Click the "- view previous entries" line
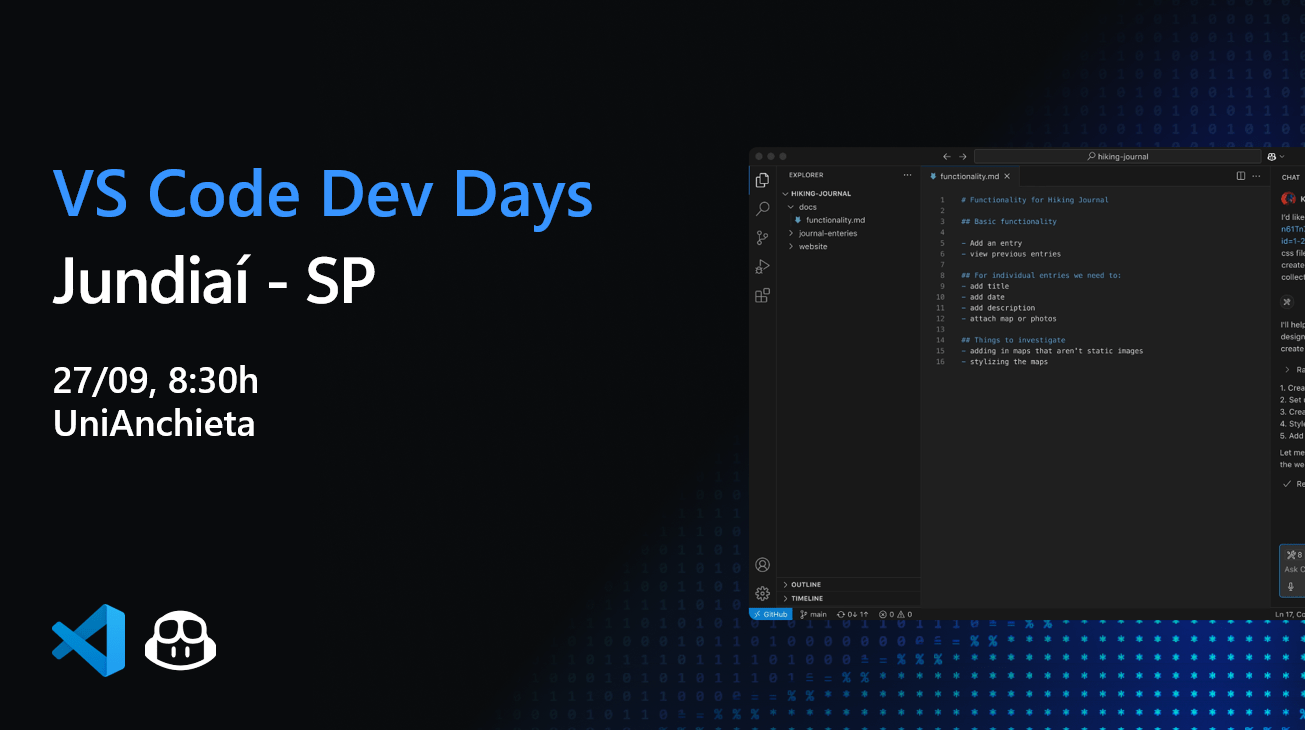Viewport: 1305px width, 730px height. point(1011,254)
